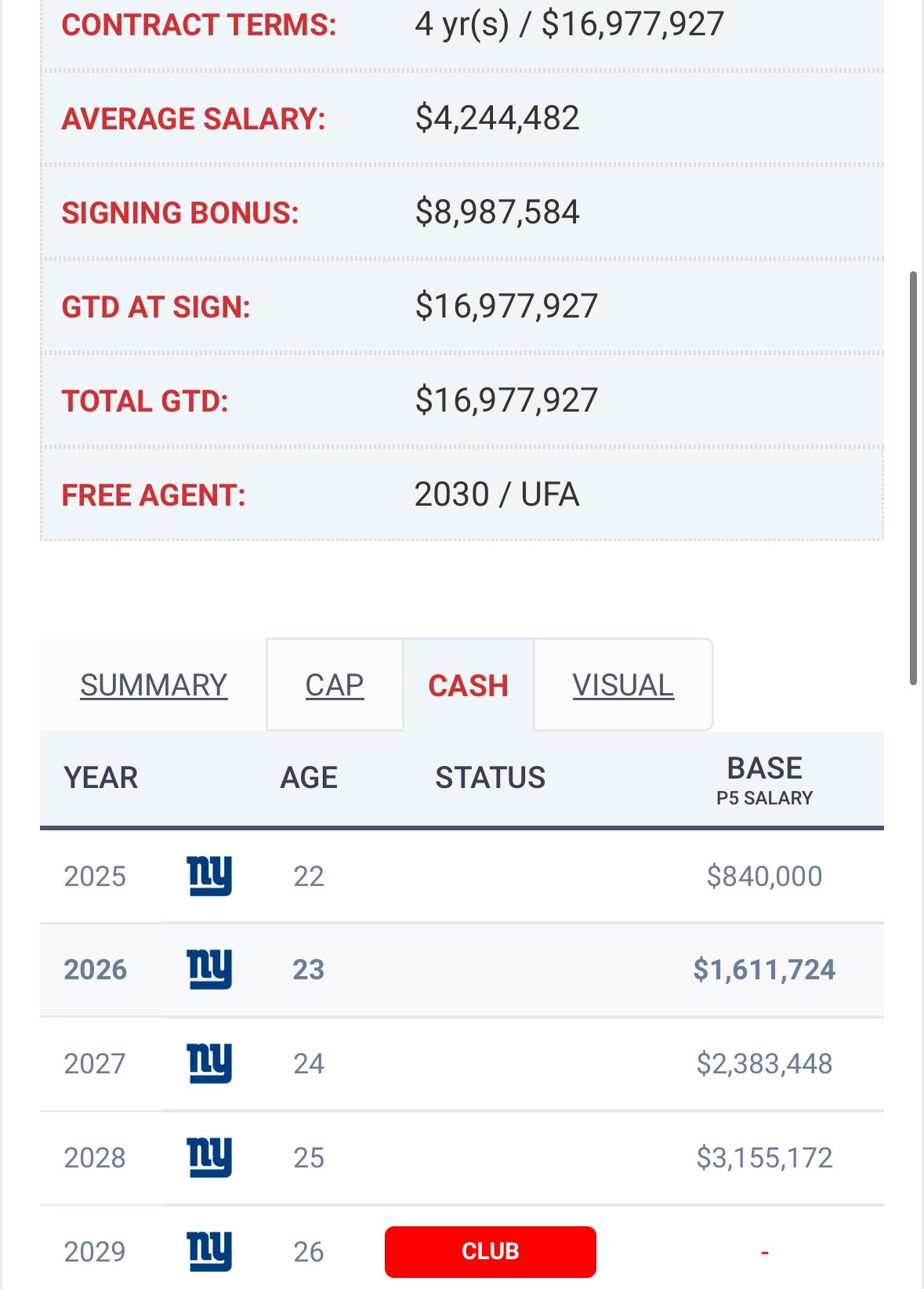
Task: Switch to the Cap tab
Action: (x=335, y=685)
